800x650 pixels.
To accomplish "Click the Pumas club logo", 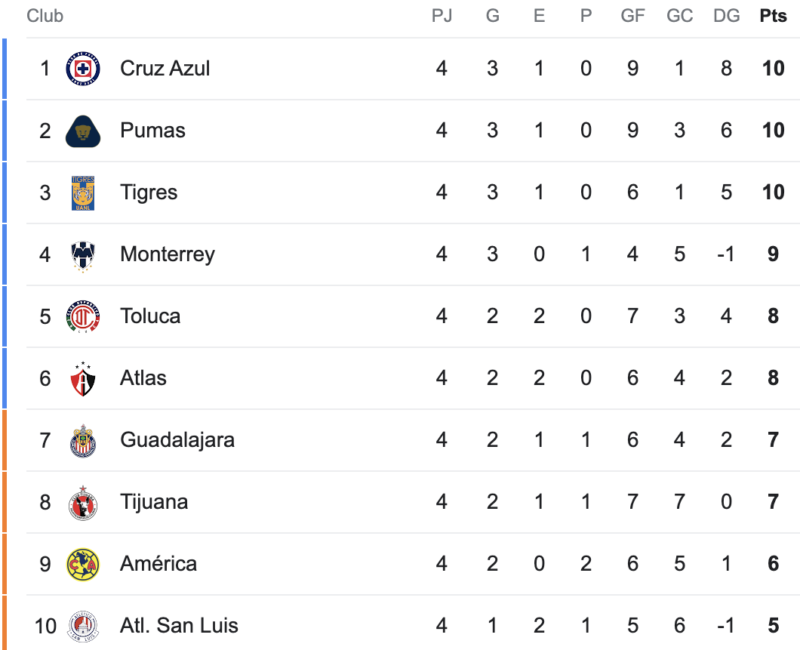I will (x=82, y=131).
